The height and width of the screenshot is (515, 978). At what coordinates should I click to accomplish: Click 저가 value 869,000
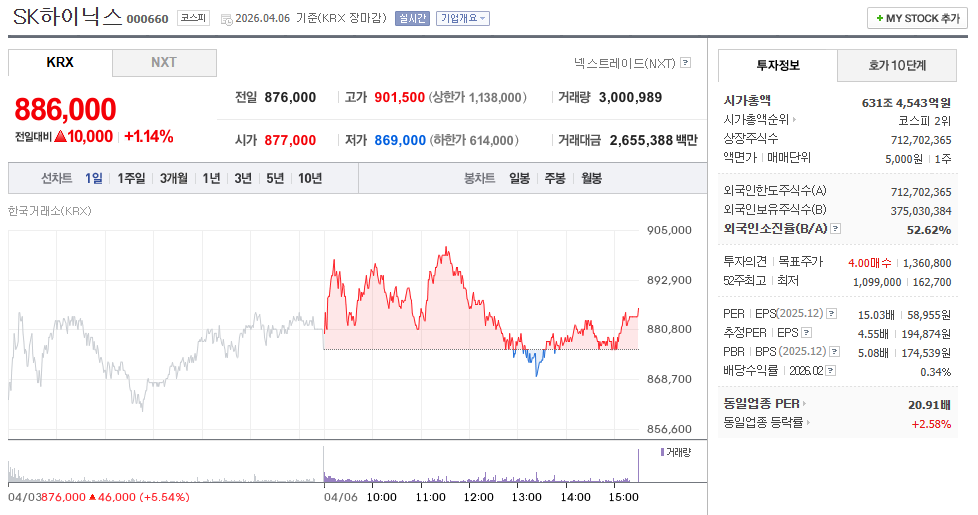coord(400,140)
